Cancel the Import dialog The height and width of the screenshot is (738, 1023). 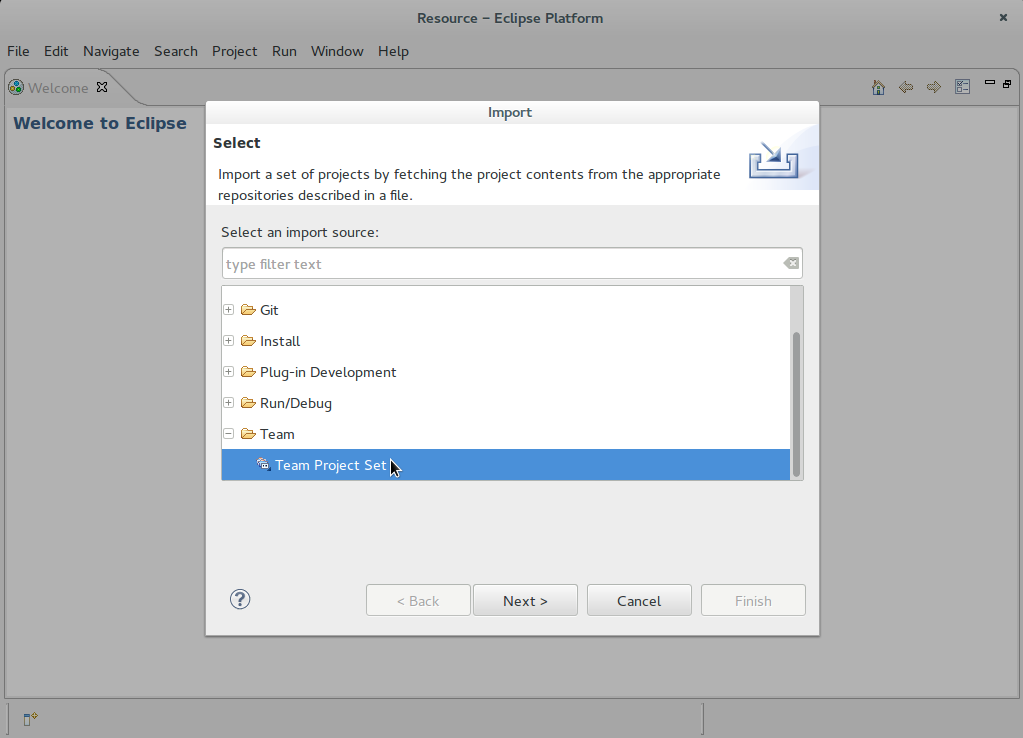pyautogui.click(x=638, y=600)
